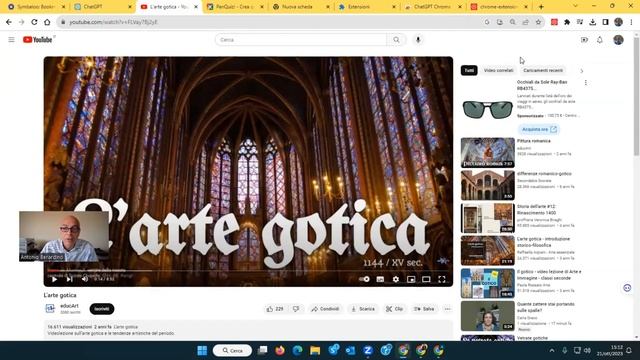Open the Storia dell'arte #12 Rinascimento video title
The height and width of the screenshot is (360, 640).
click(537, 210)
